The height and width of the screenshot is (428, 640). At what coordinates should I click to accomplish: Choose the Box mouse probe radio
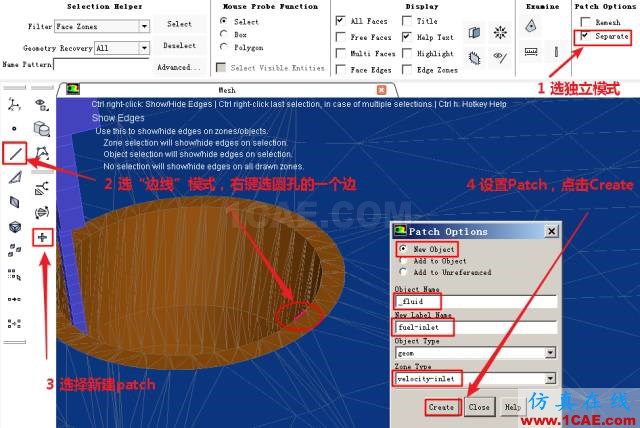[x=223, y=34]
